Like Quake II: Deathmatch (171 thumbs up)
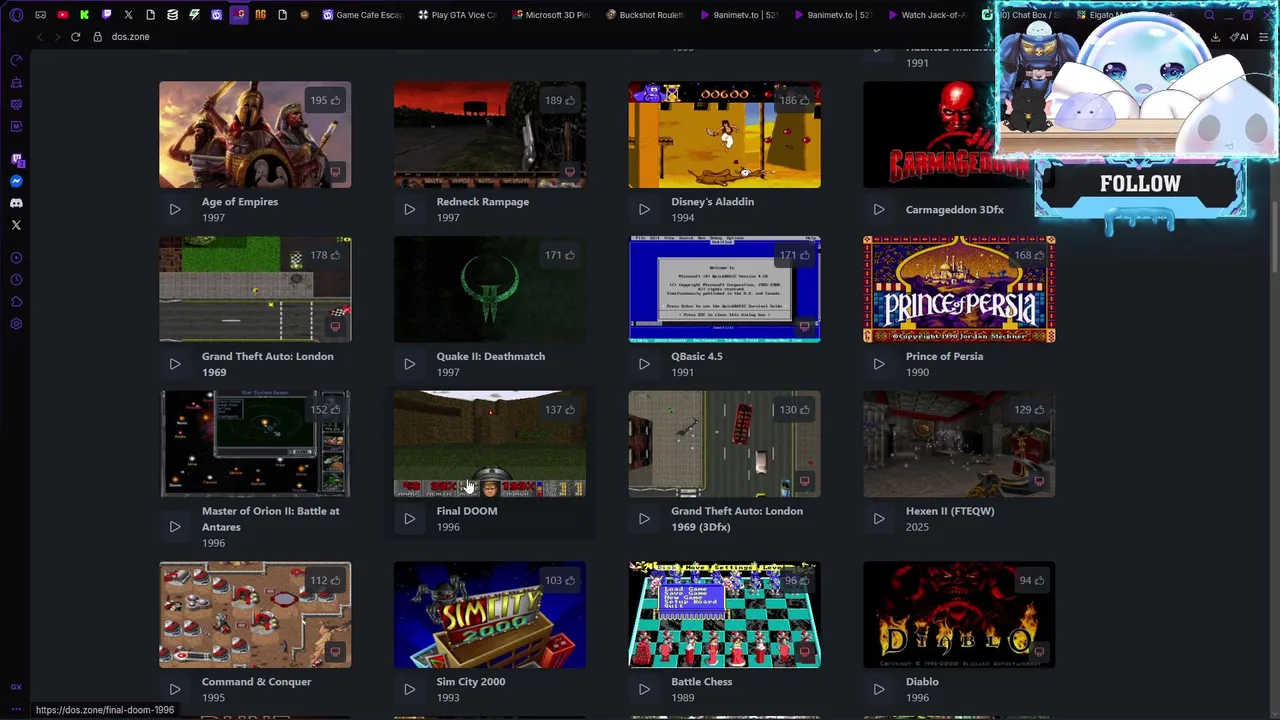 pyautogui.click(x=560, y=255)
